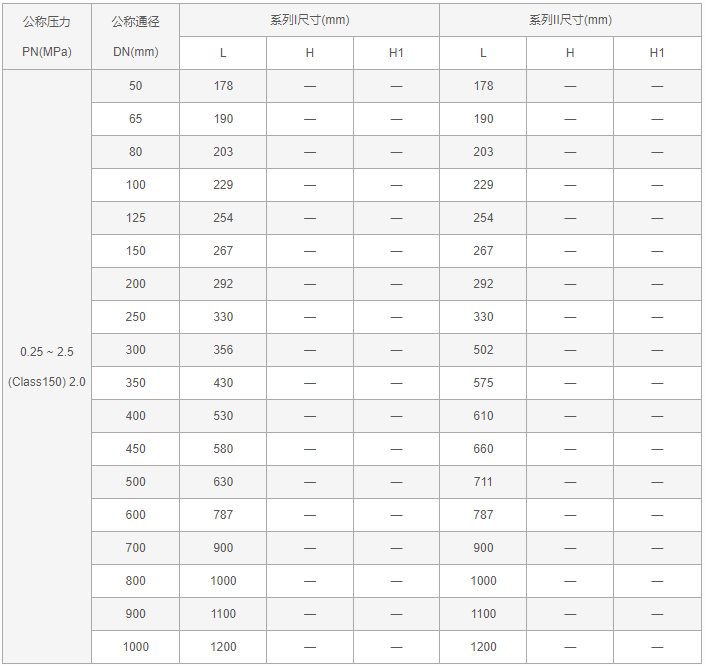Viewport: 705px width, 666px height.
Task: Select the DN 65 cell
Action: click(x=135, y=119)
